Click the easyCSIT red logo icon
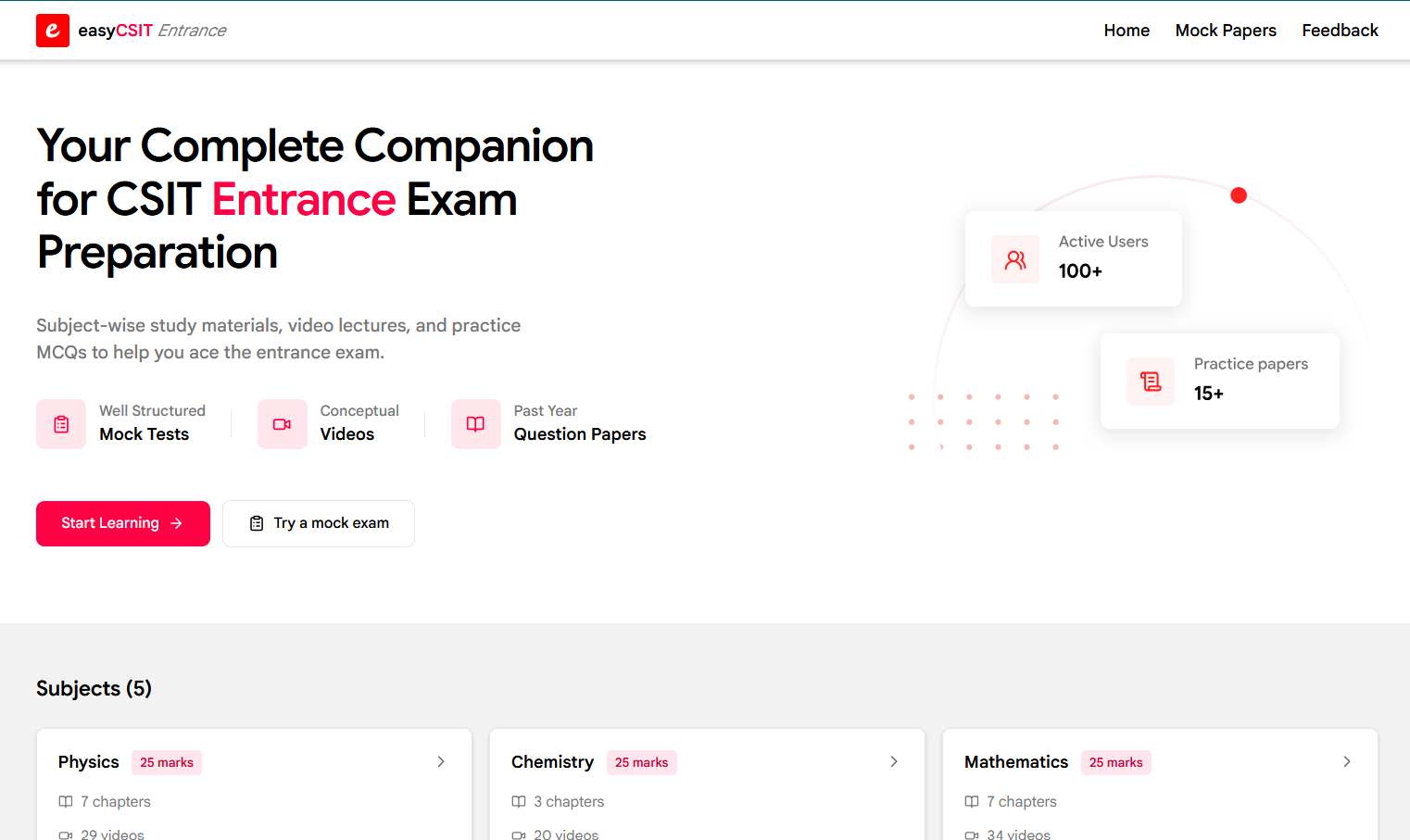Image resolution: width=1410 pixels, height=840 pixels. [x=53, y=31]
